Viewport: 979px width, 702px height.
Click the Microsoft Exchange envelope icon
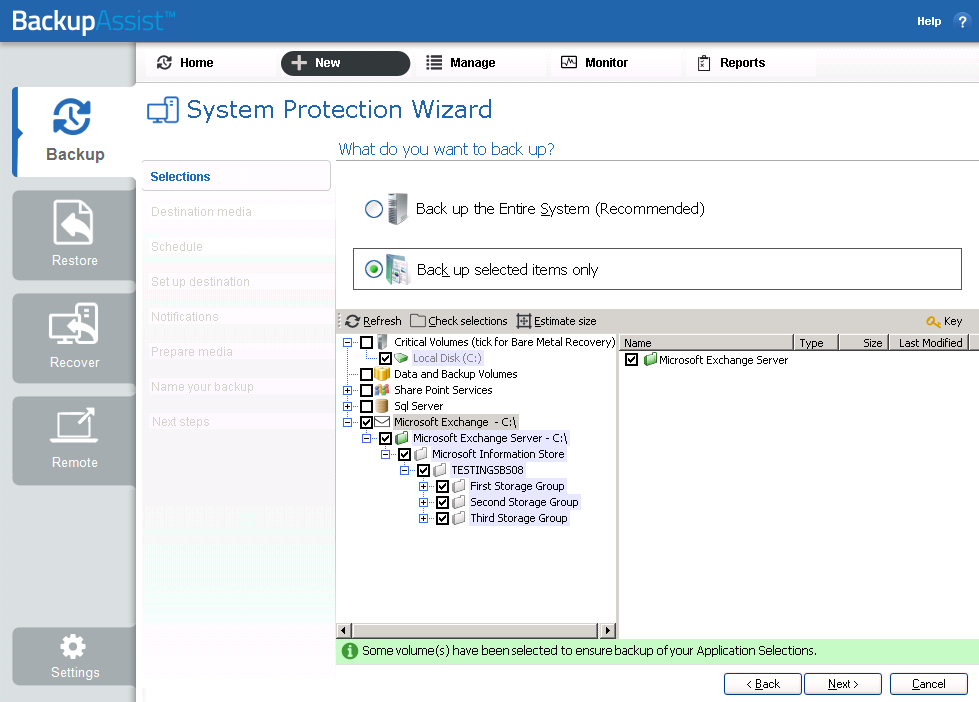(x=382, y=422)
